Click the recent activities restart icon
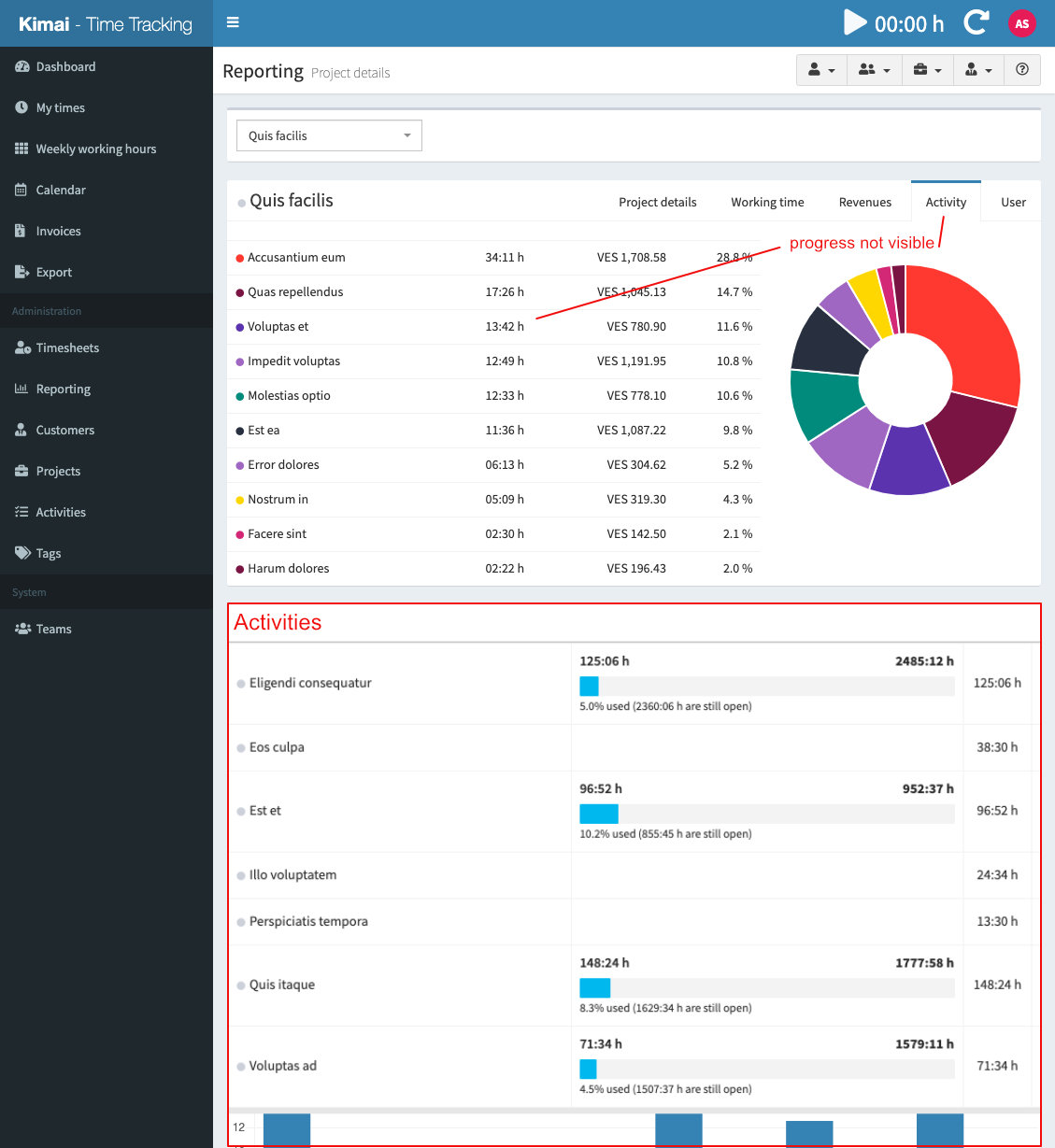The width and height of the screenshot is (1055, 1148). tap(977, 22)
